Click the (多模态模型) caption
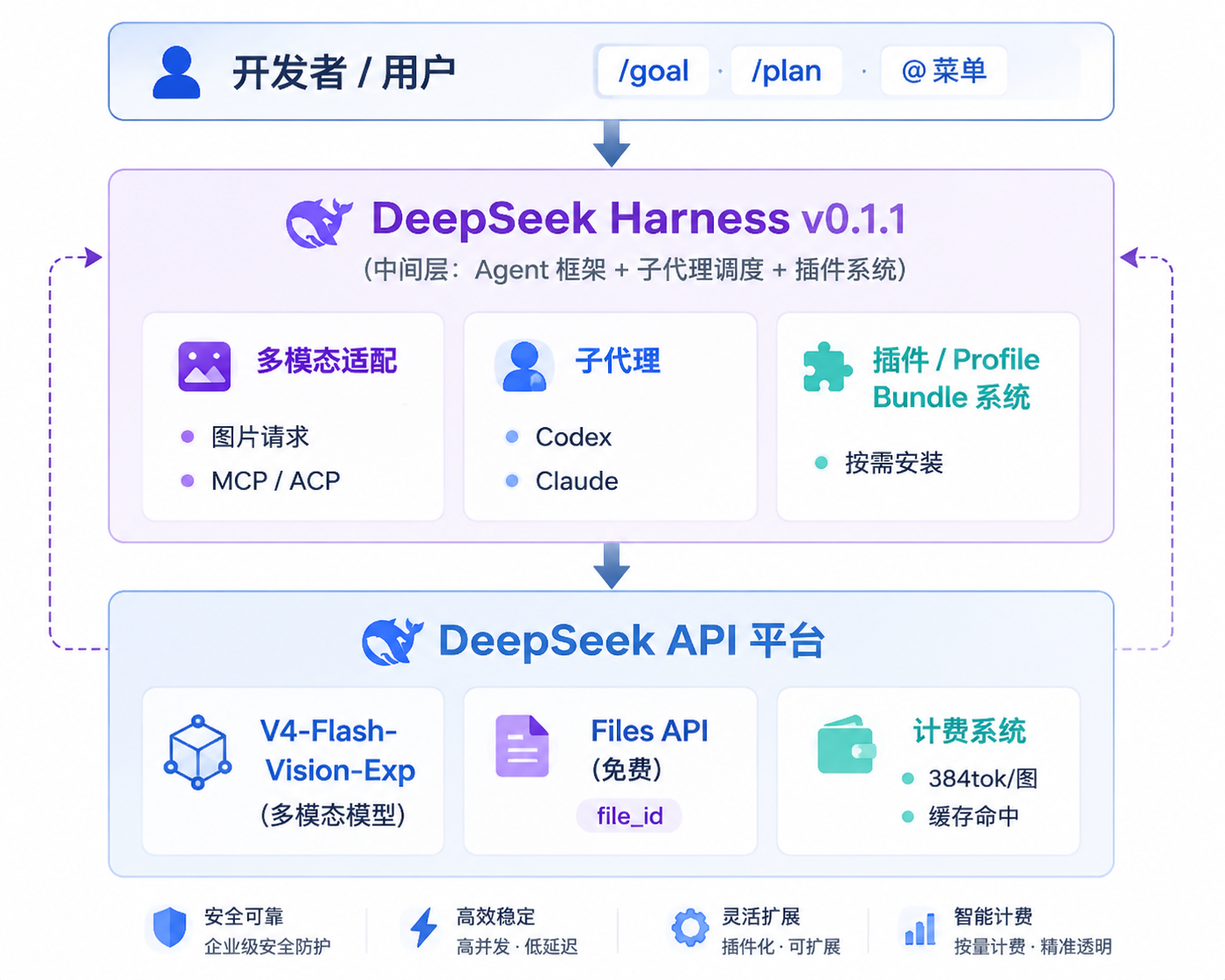Viewport: 1225px width, 980px height. click(333, 815)
